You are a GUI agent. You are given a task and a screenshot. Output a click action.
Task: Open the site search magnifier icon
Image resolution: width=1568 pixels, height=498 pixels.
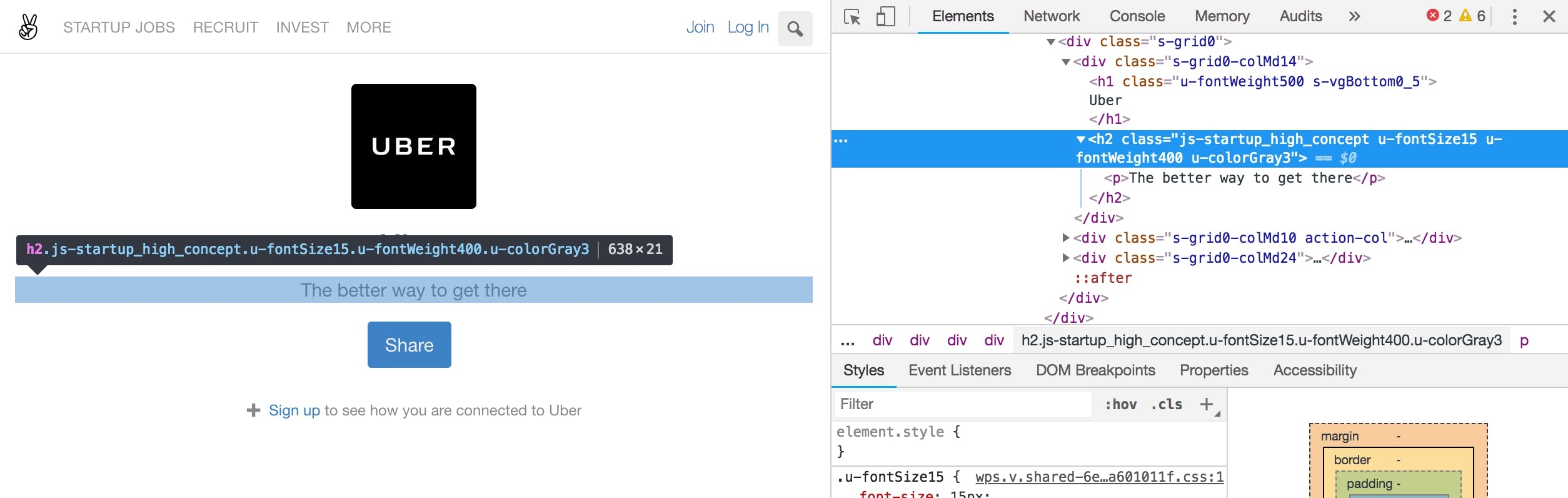[795, 29]
